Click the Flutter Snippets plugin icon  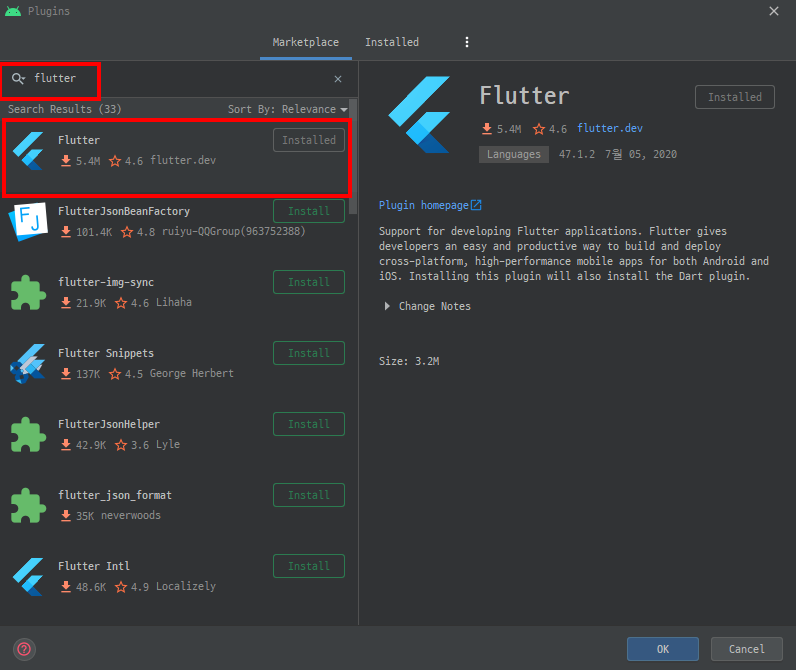[x=28, y=363]
